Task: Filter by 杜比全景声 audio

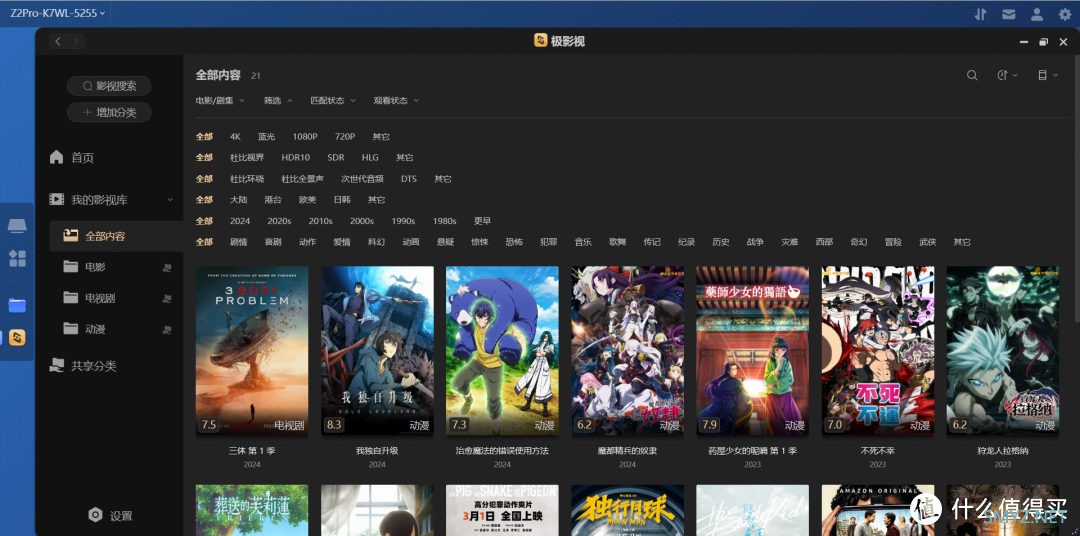Action: (x=302, y=179)
